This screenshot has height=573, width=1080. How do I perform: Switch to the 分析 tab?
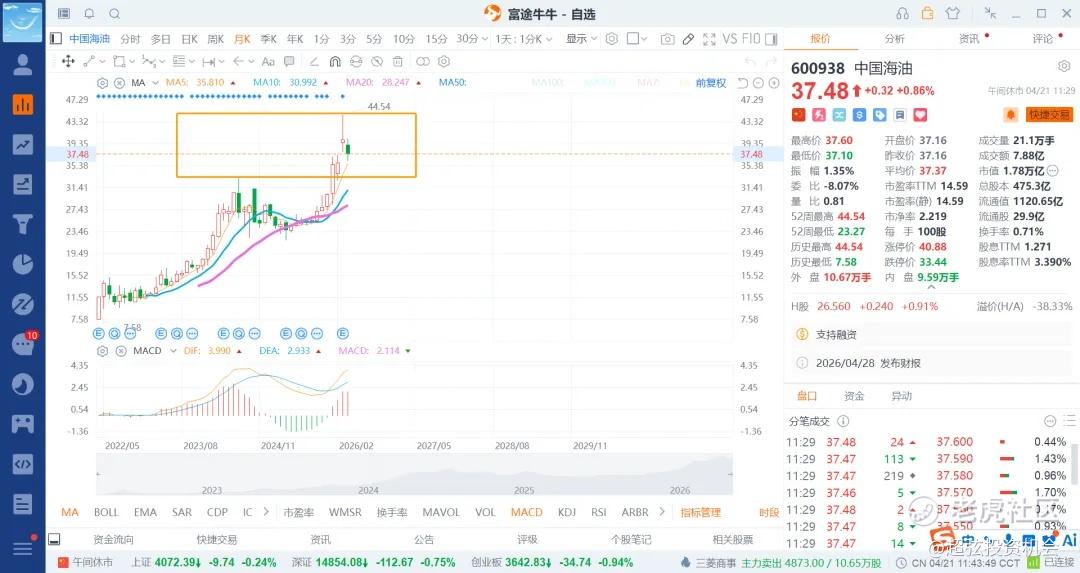[894, 39]
